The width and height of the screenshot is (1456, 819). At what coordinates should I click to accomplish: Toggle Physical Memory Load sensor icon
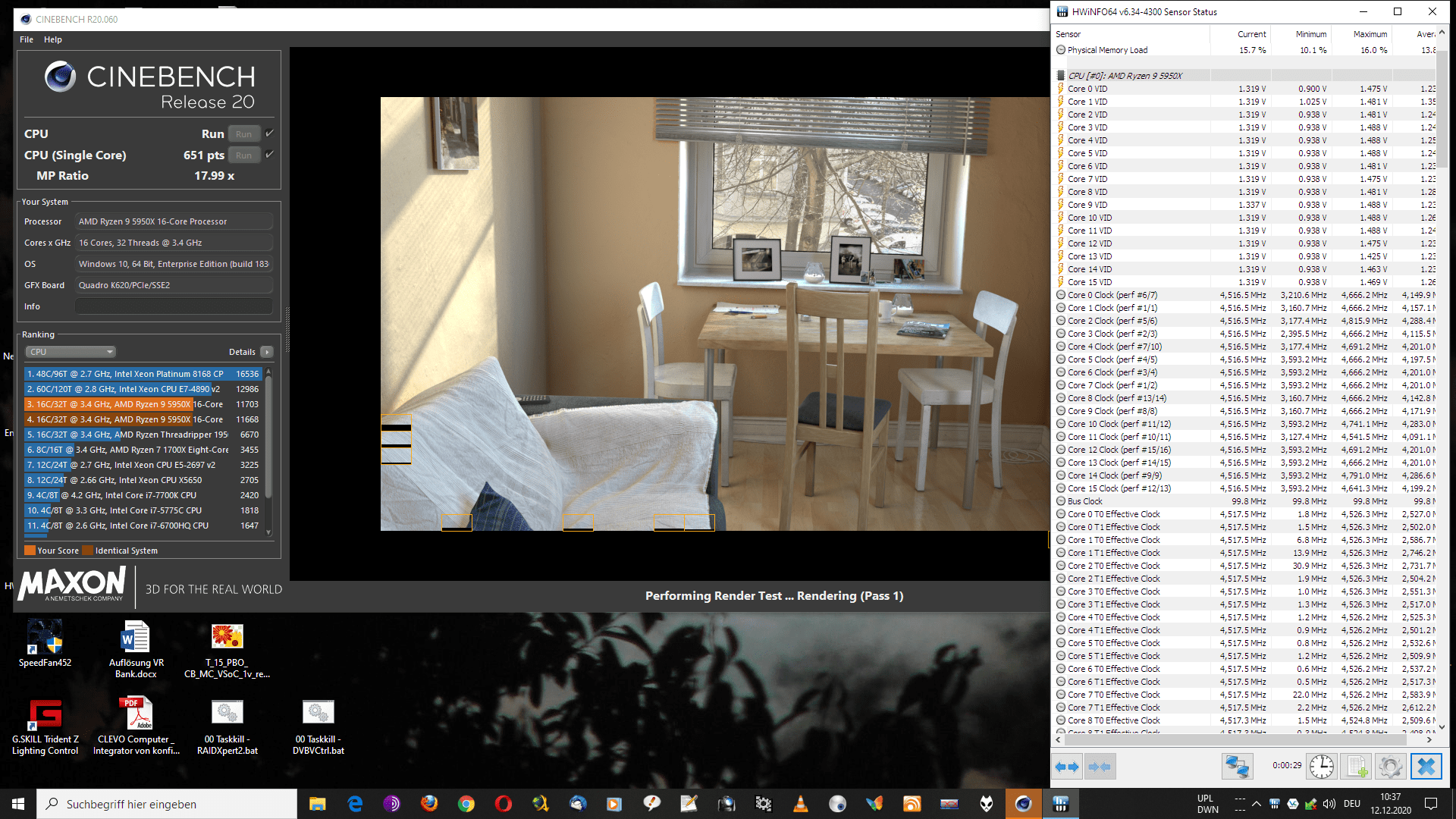[x=1061, y=50]
